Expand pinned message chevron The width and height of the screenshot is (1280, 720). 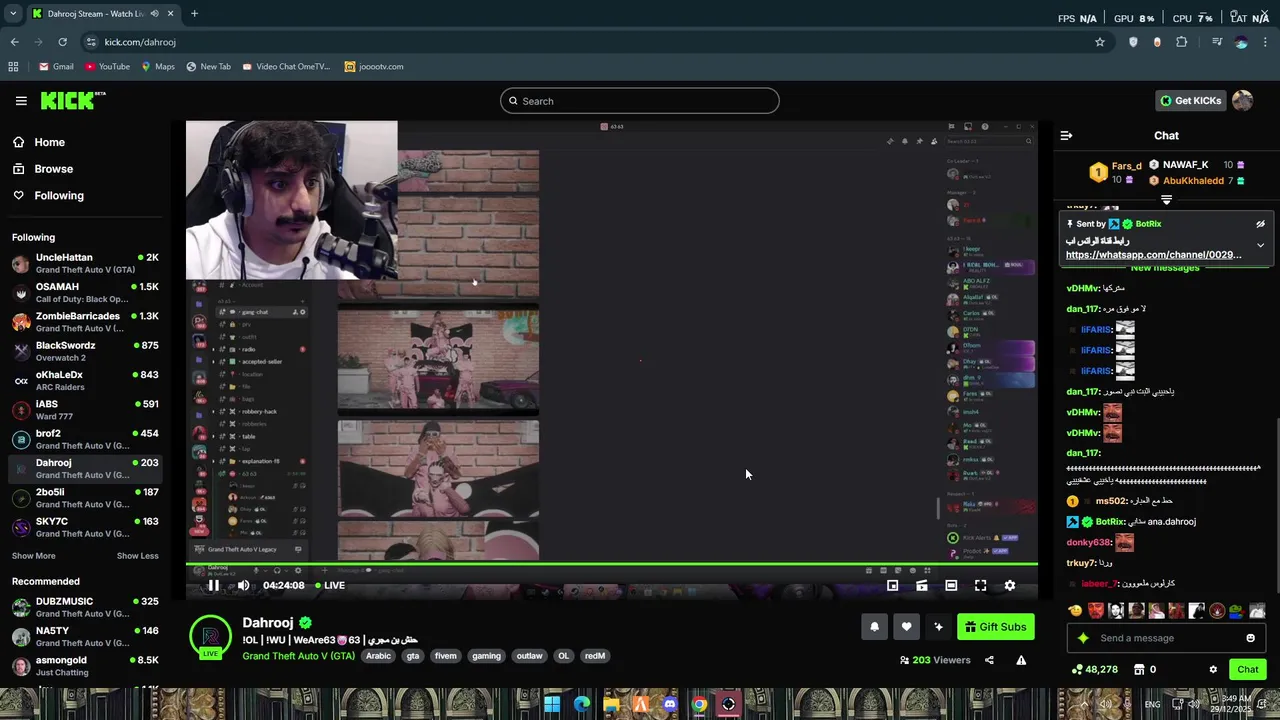coord(1260,245)
